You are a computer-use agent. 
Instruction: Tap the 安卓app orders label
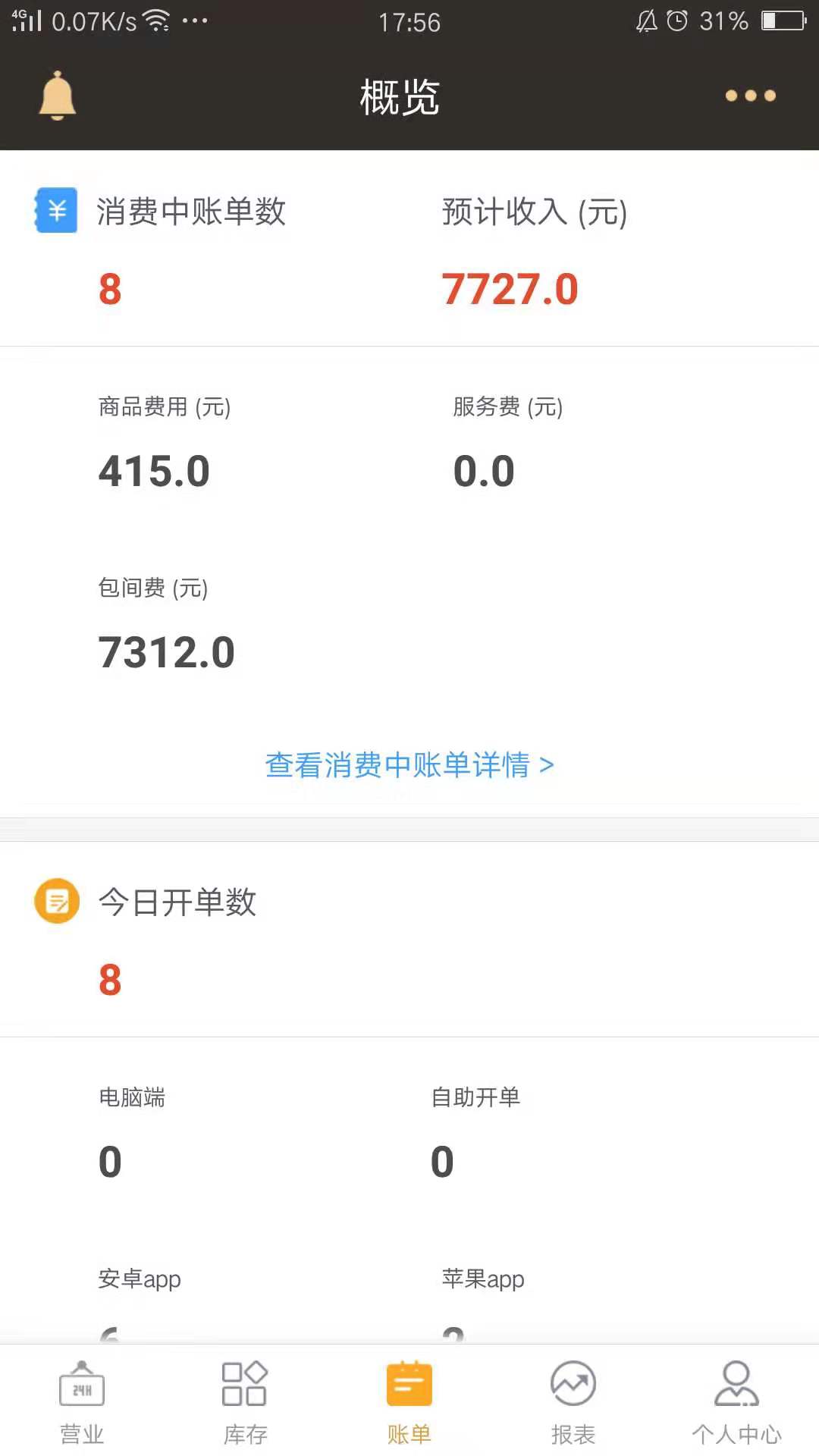coord(140,1279)
